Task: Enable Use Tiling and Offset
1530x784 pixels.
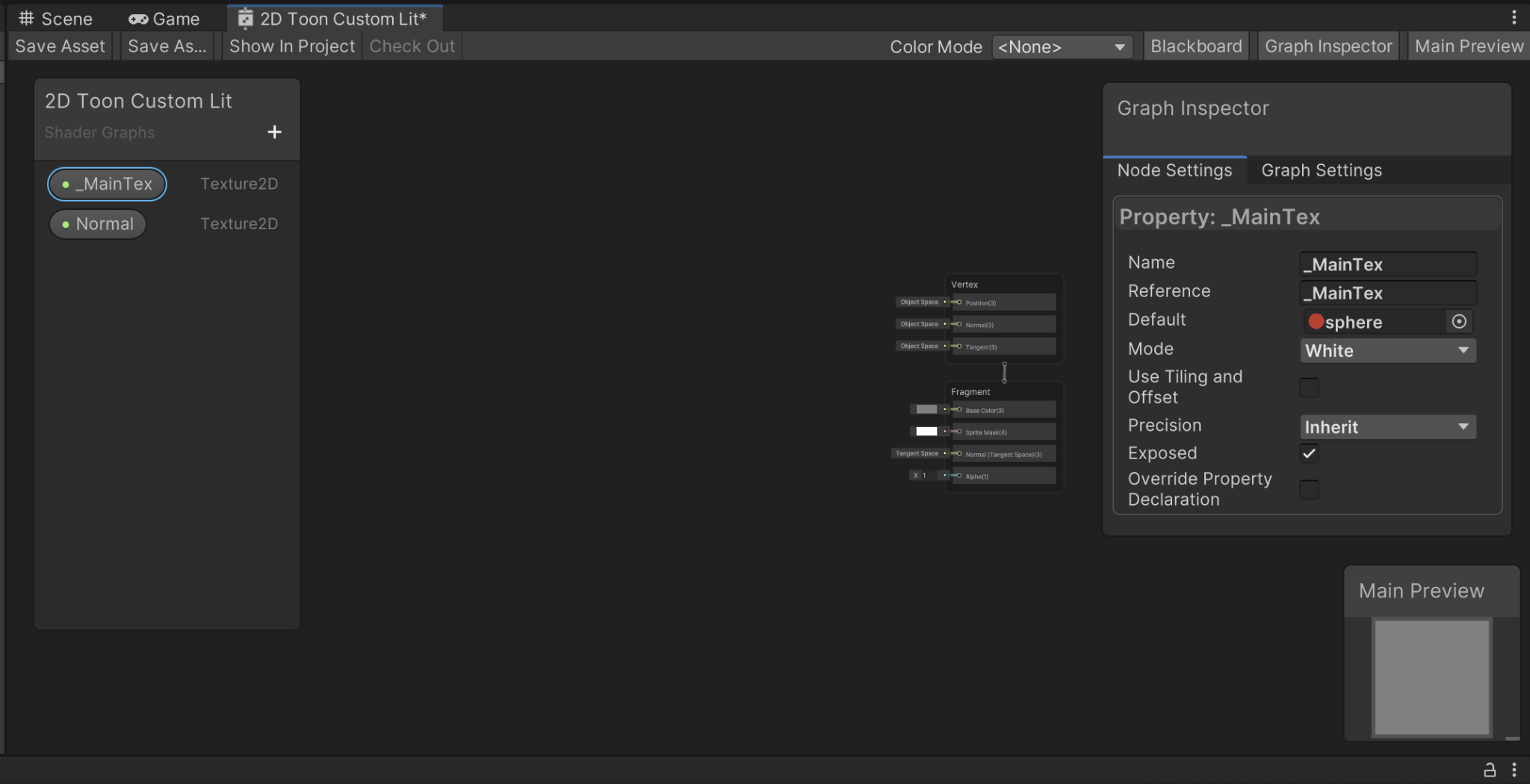Action: coord(1308,387)
